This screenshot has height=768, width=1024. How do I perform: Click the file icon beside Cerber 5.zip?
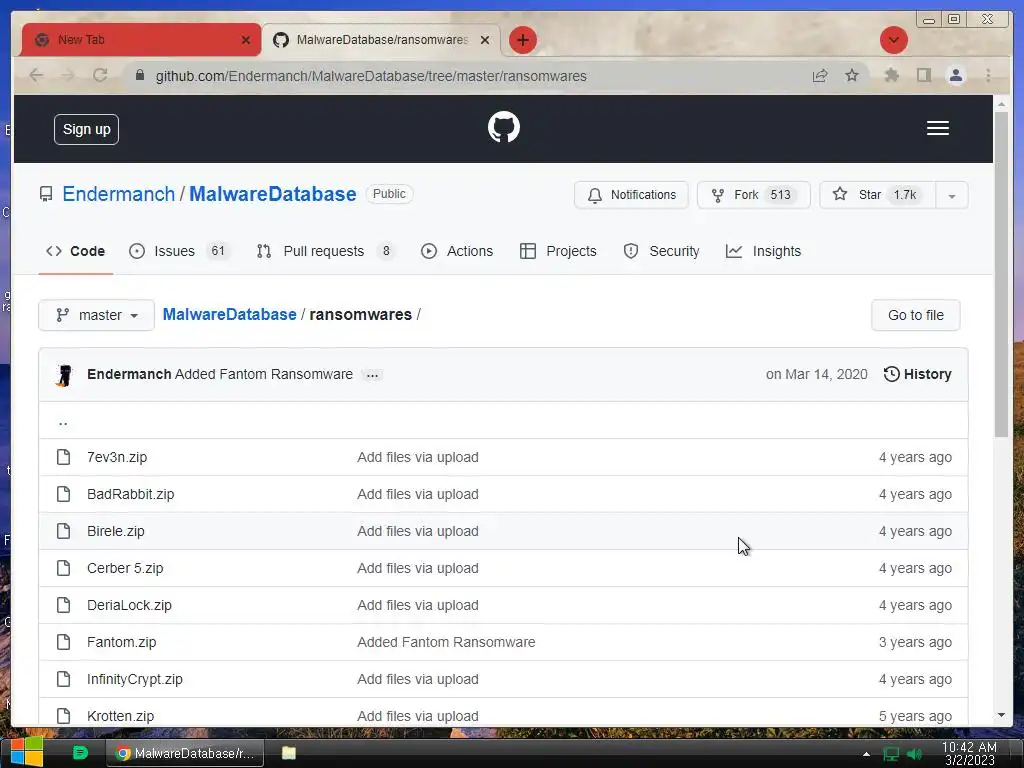tap(63, 568)
